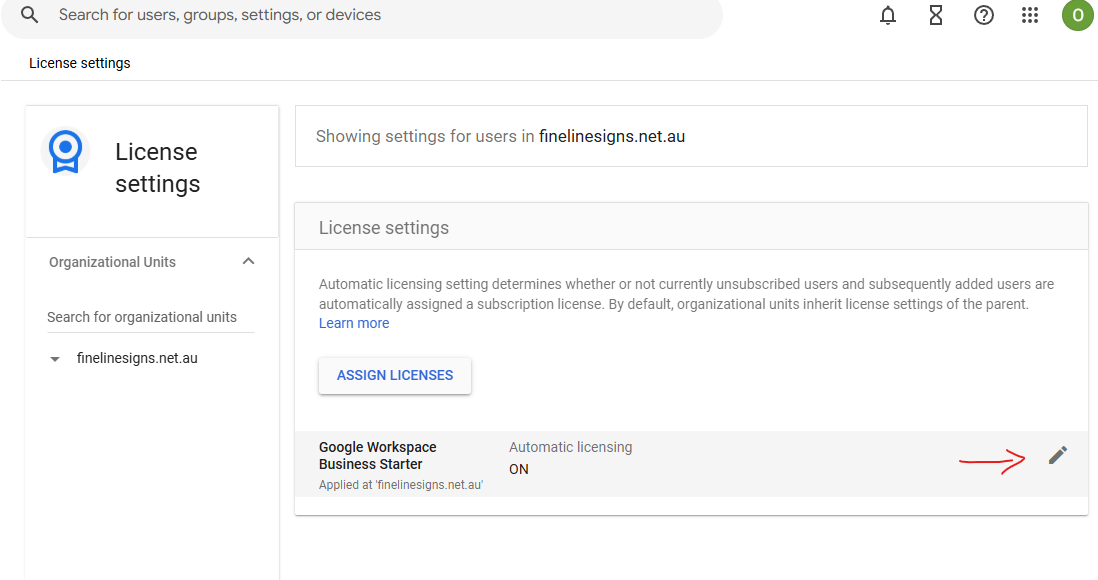Click the License settings breadcrumb

80,63
